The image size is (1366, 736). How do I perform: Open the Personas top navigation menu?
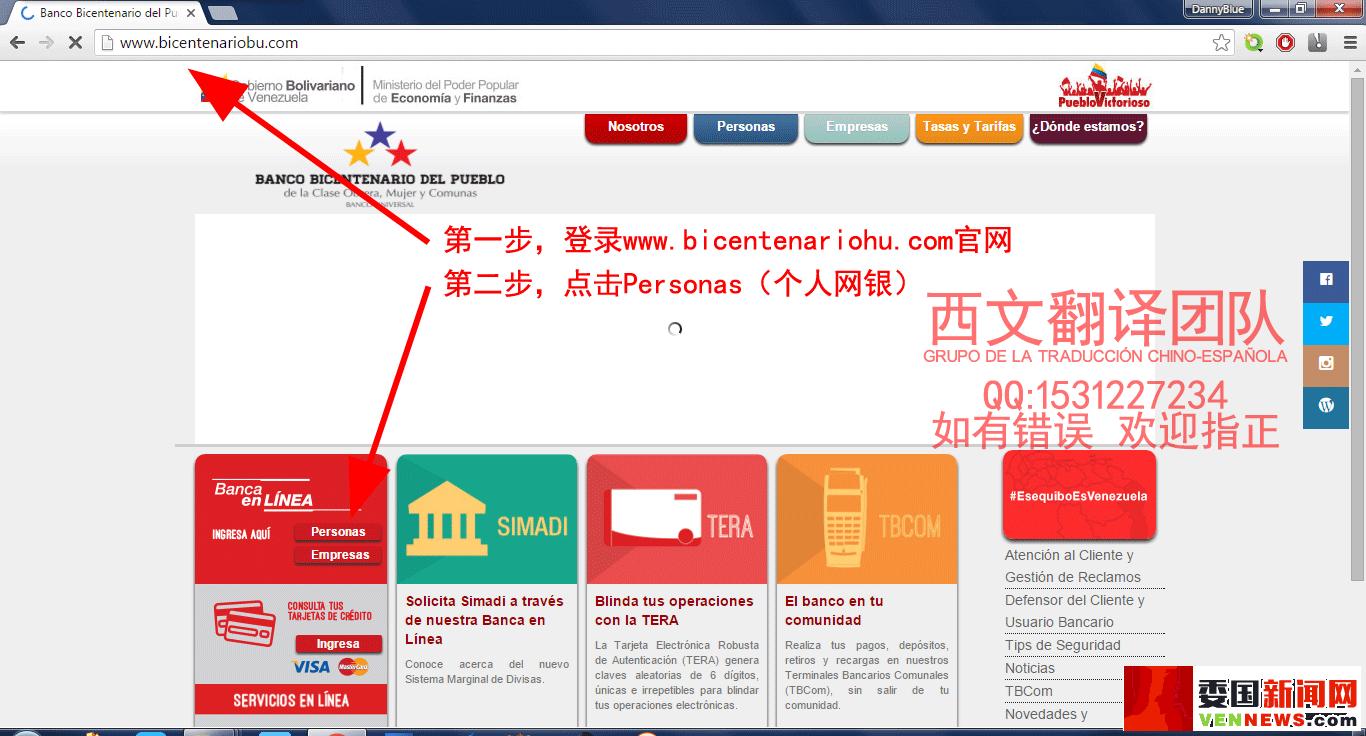(746, 127)
